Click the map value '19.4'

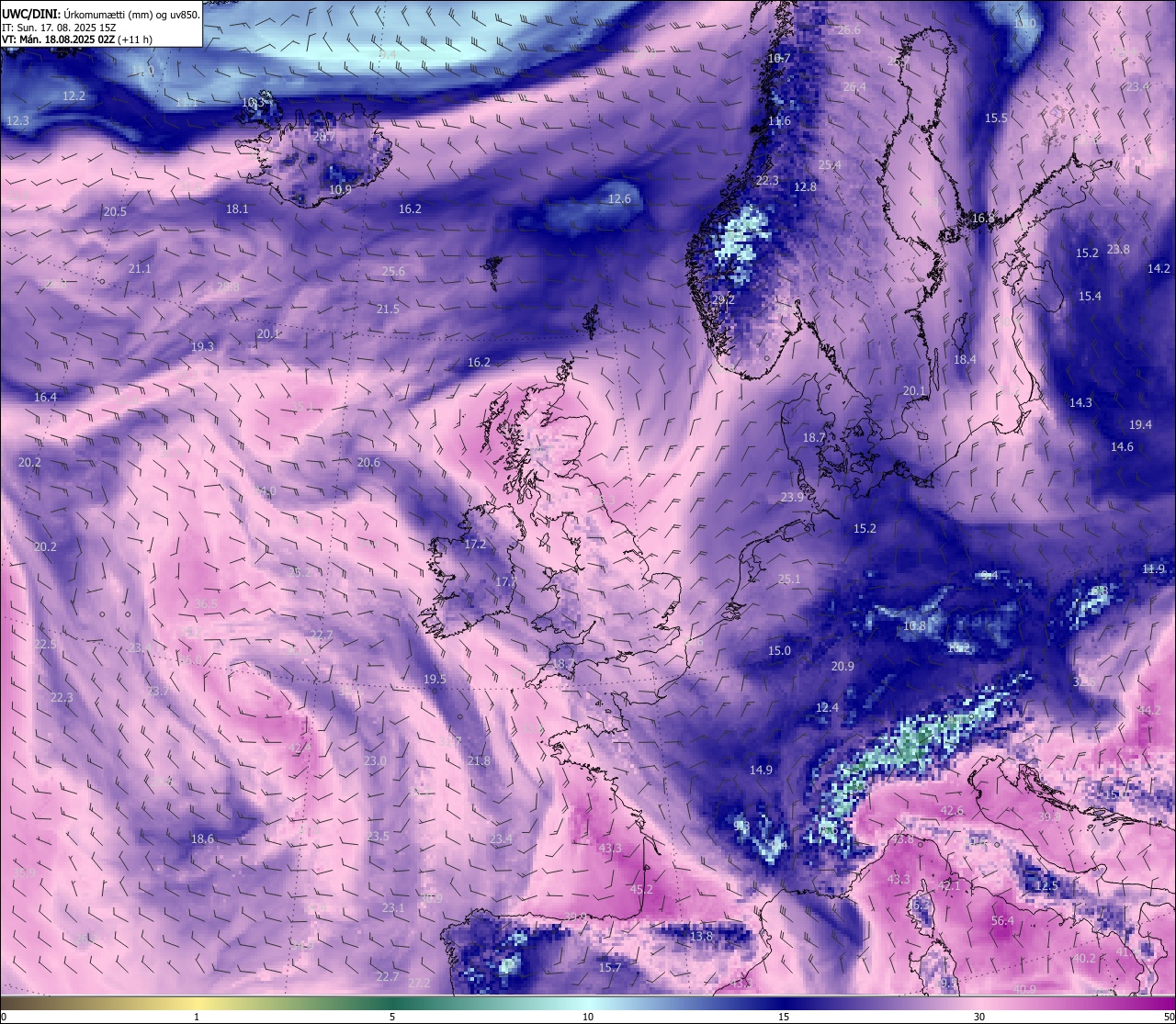pyautogui.click(x=1140, y=425)
